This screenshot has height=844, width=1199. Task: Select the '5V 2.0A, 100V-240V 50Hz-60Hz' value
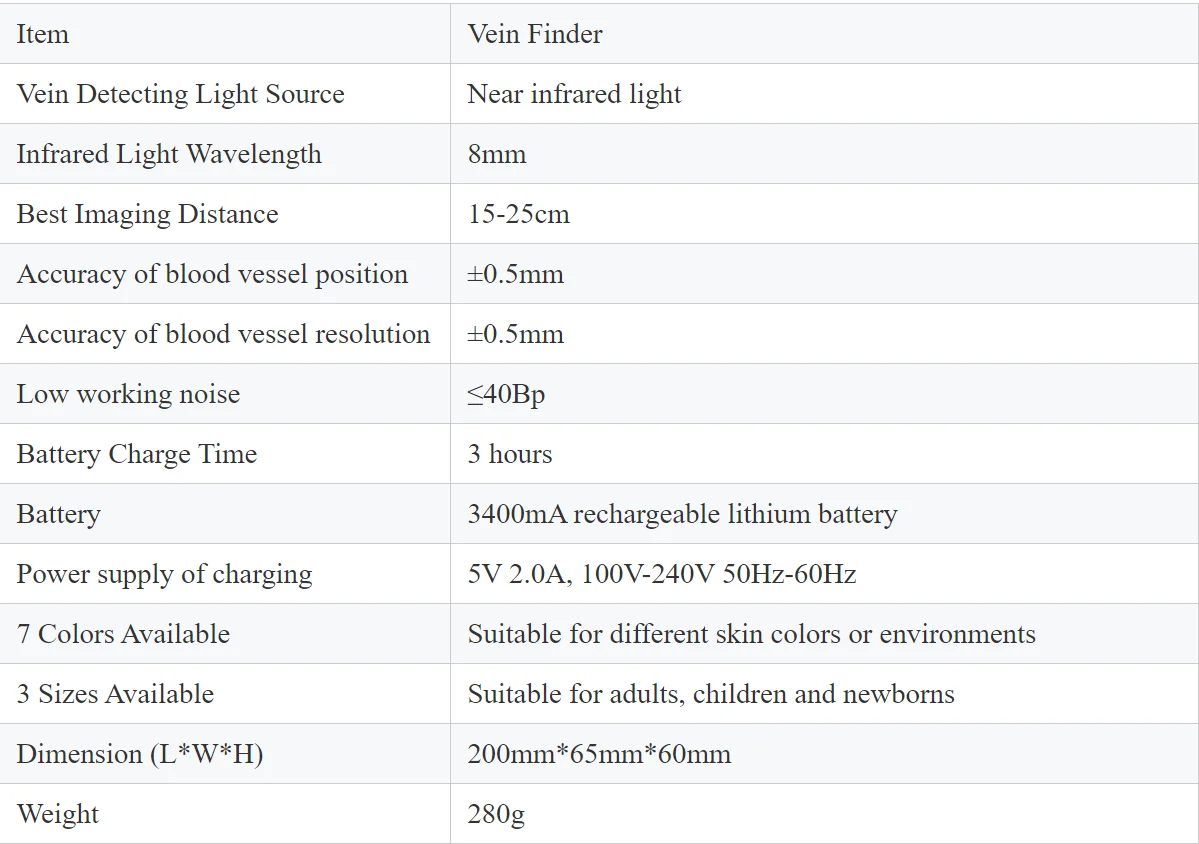point(661,574)
